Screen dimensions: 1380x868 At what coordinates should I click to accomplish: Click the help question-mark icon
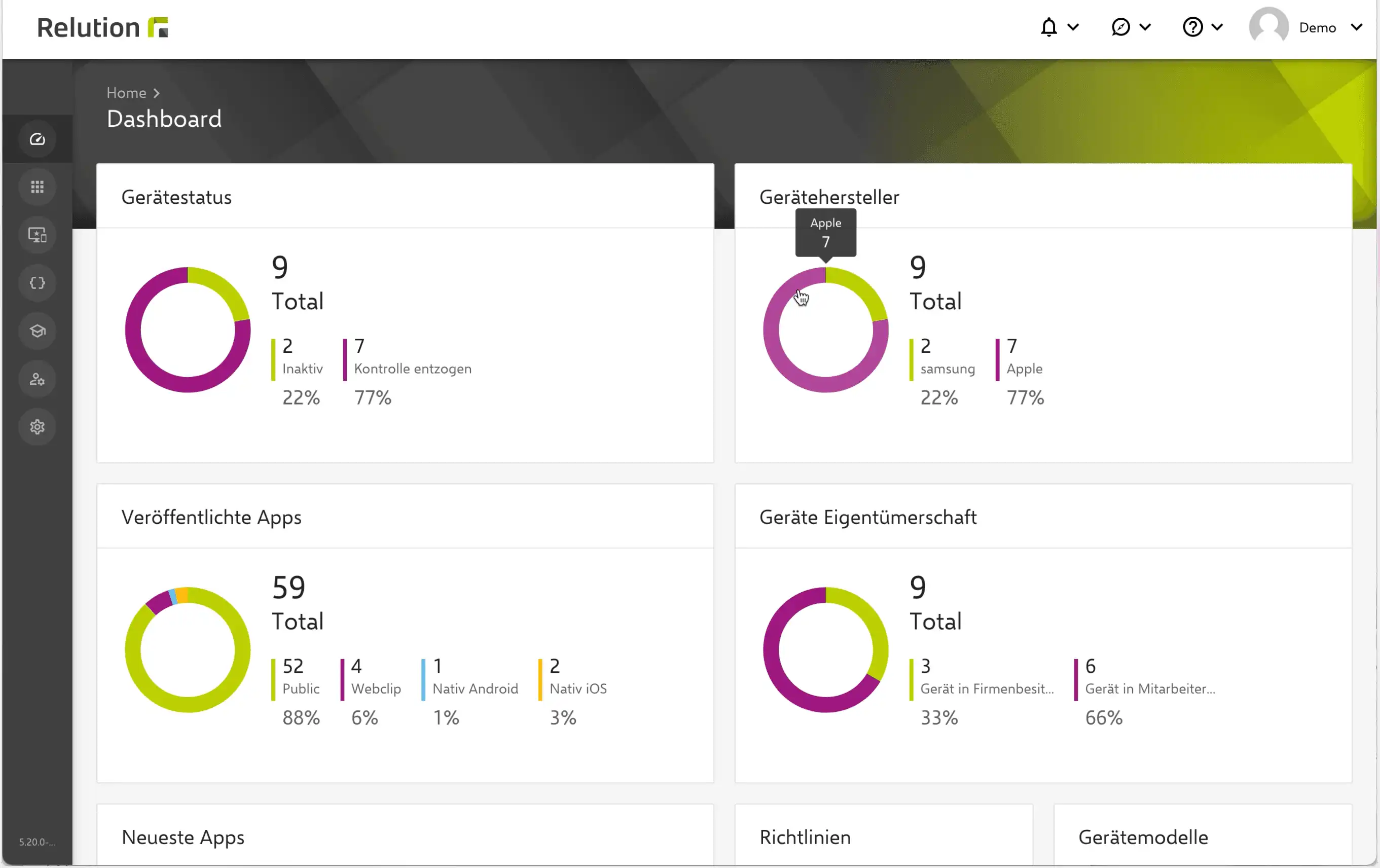(x=1192, y=27)
